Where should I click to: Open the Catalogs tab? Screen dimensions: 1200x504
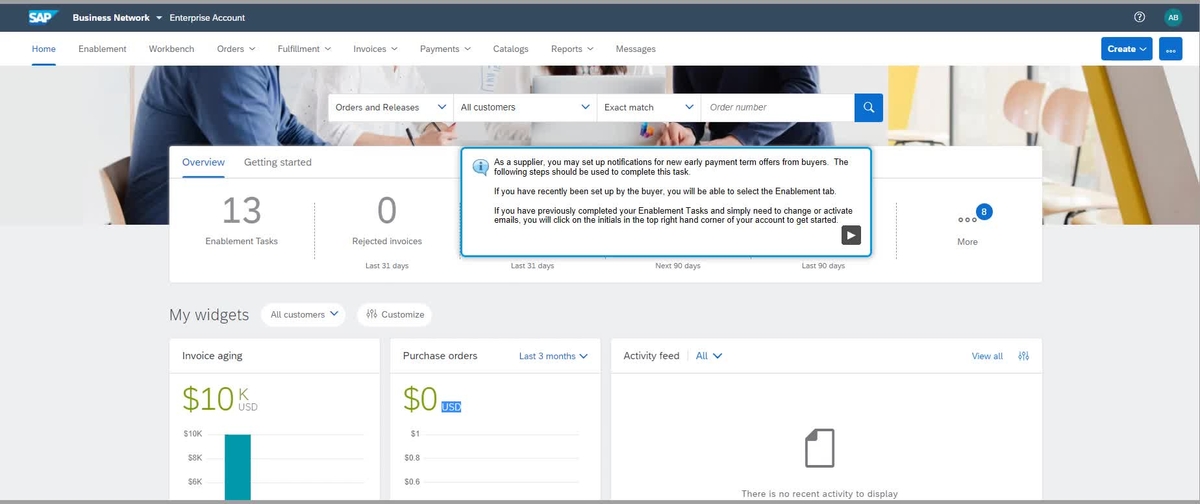[511, 48]
